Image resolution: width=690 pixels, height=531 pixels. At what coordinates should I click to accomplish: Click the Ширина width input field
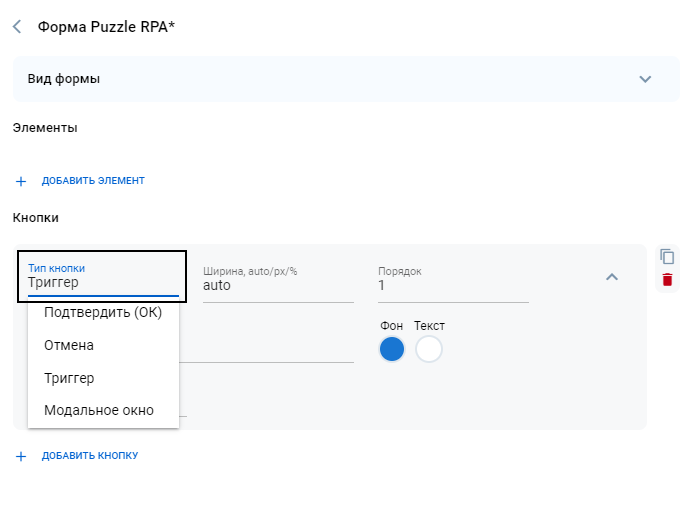point(277,286)
